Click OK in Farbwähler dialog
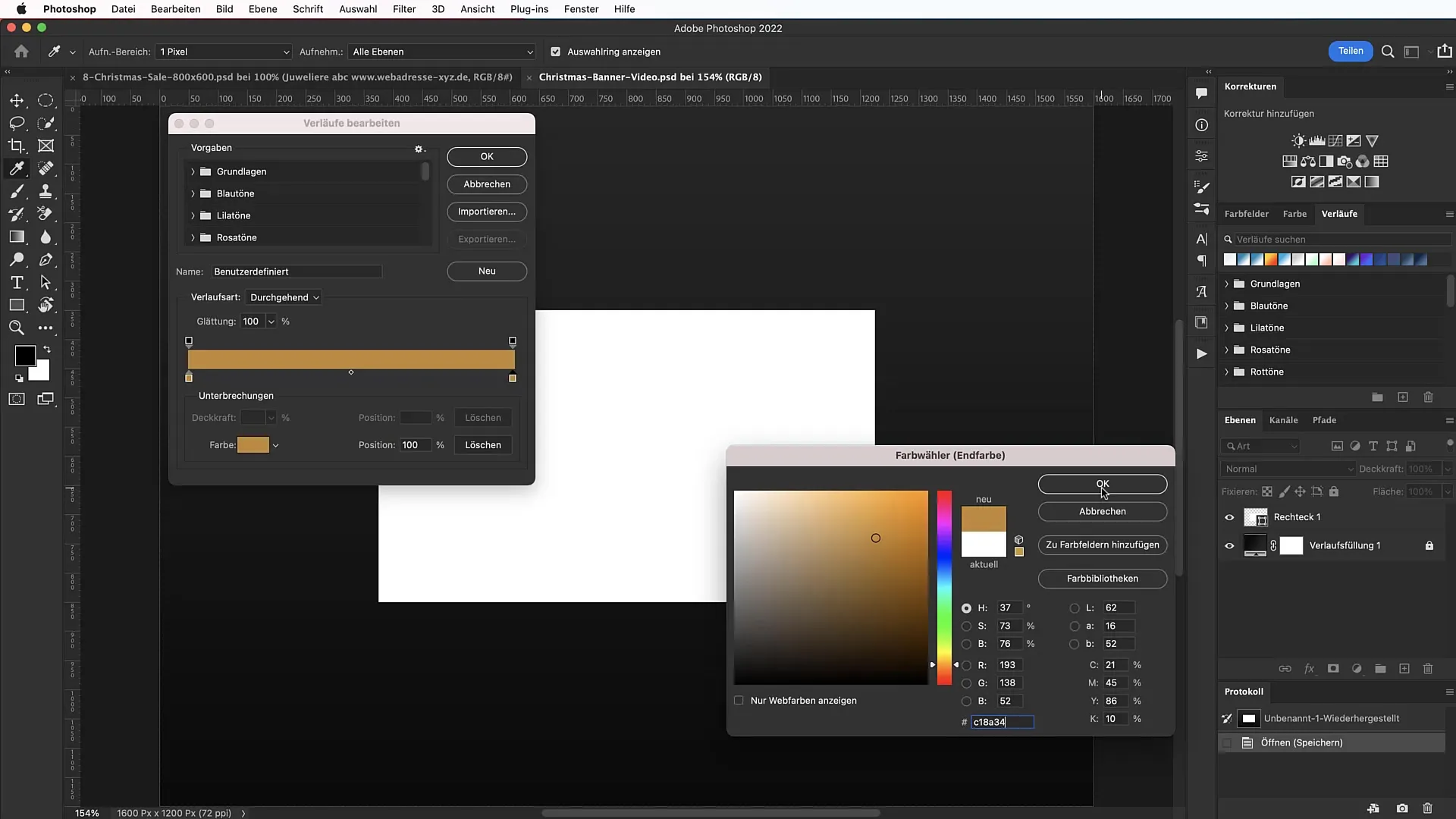The width and height of the screenshot is (1456, 819). pyautogui.click(x=1102, y=484)
